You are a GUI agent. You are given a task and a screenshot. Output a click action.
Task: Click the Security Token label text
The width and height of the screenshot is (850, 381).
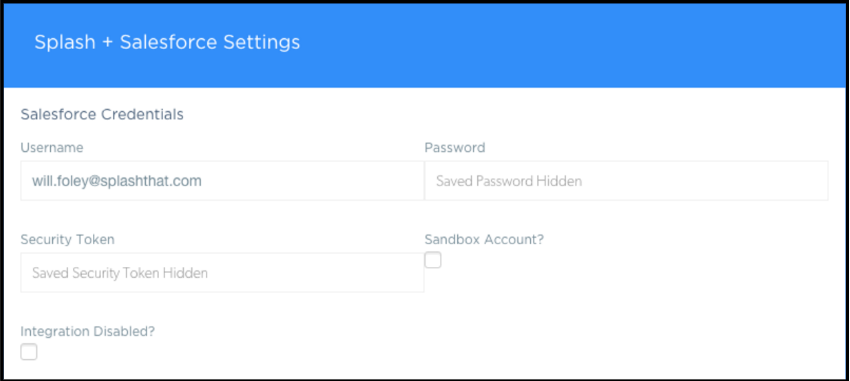click(68, 240)
